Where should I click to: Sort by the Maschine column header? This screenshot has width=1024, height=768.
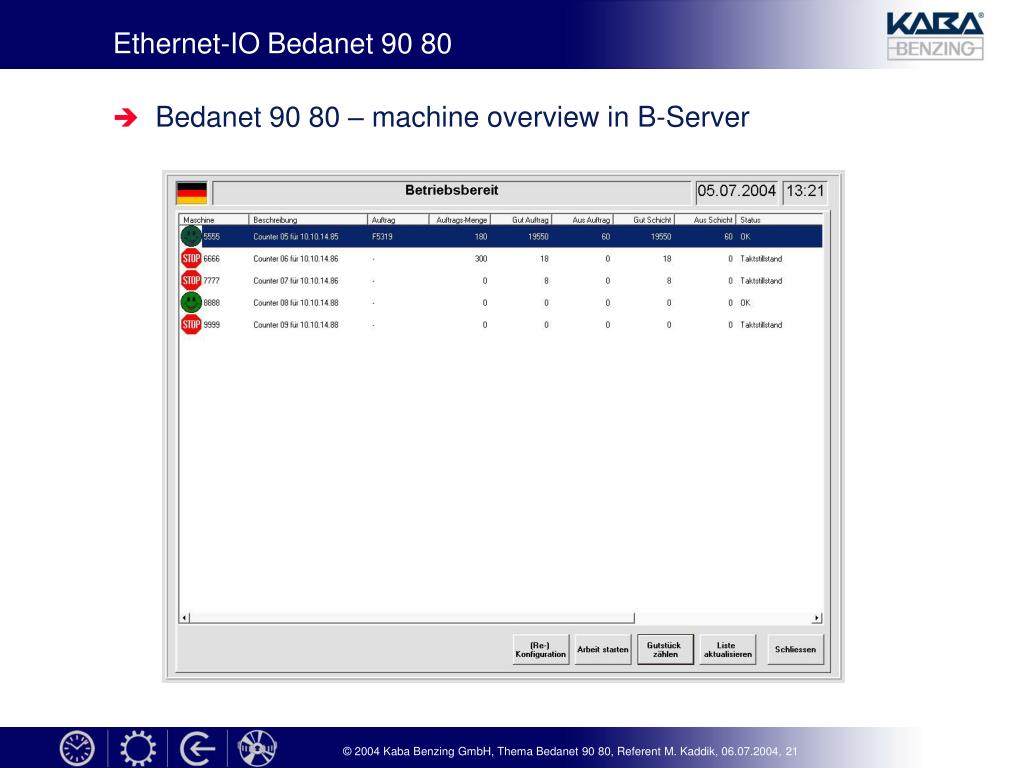click(x=214, y=220)
